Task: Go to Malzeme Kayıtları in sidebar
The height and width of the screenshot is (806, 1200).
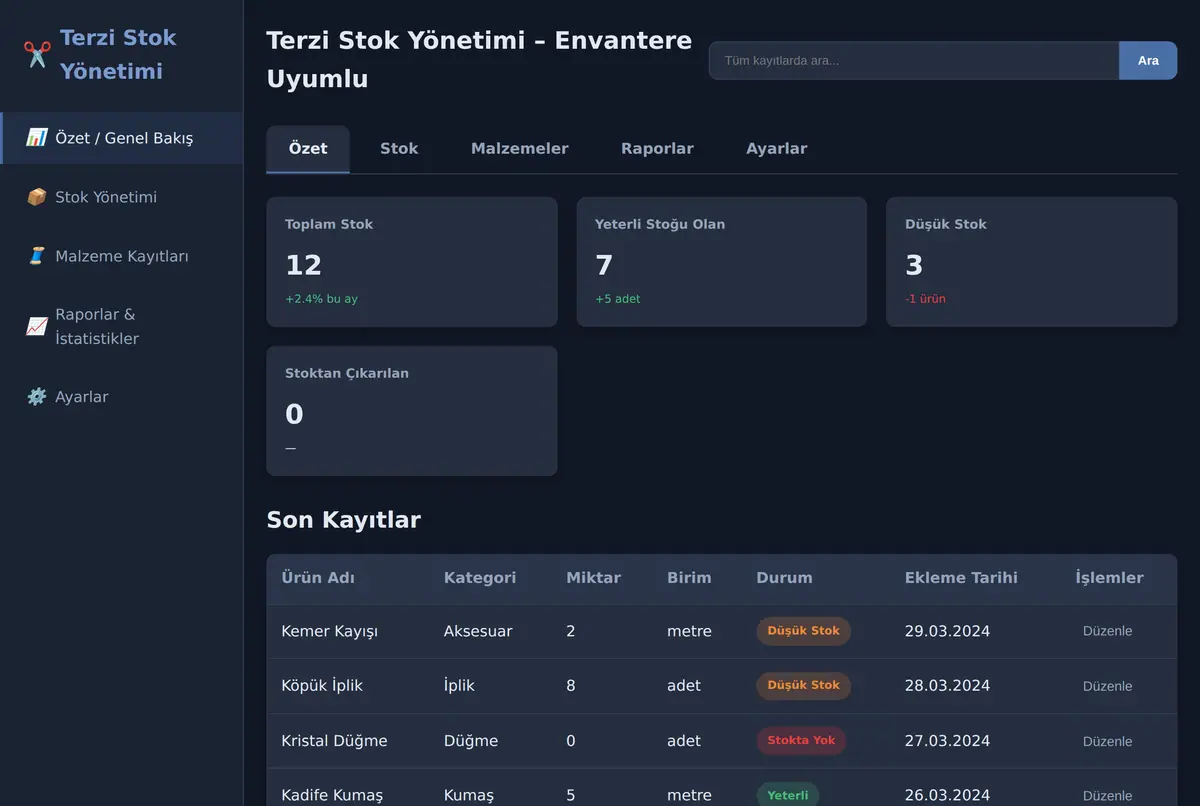Action: pos(121,256)
